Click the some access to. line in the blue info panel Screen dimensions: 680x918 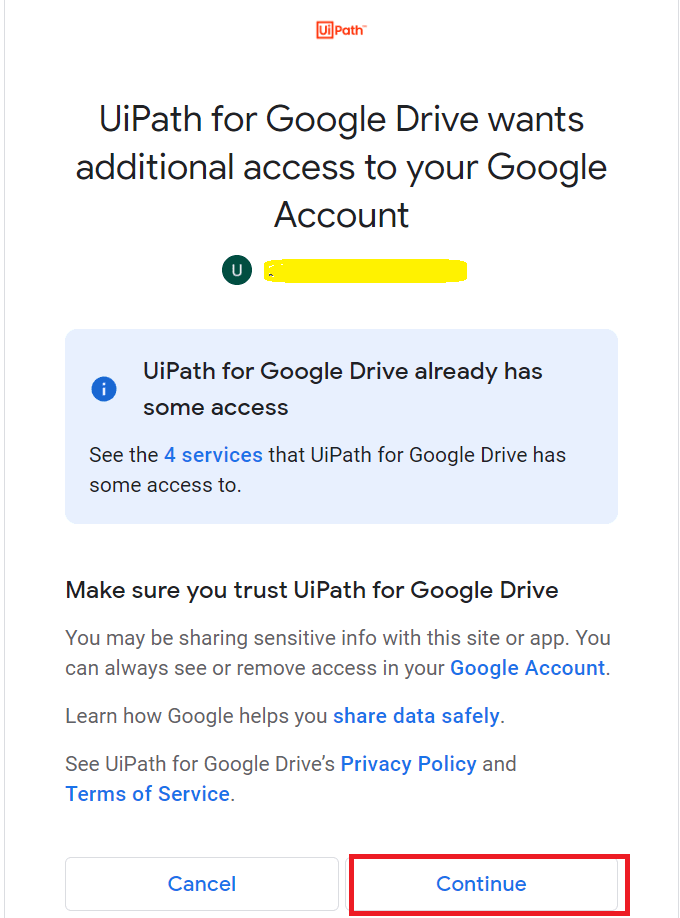pos(165,485)
